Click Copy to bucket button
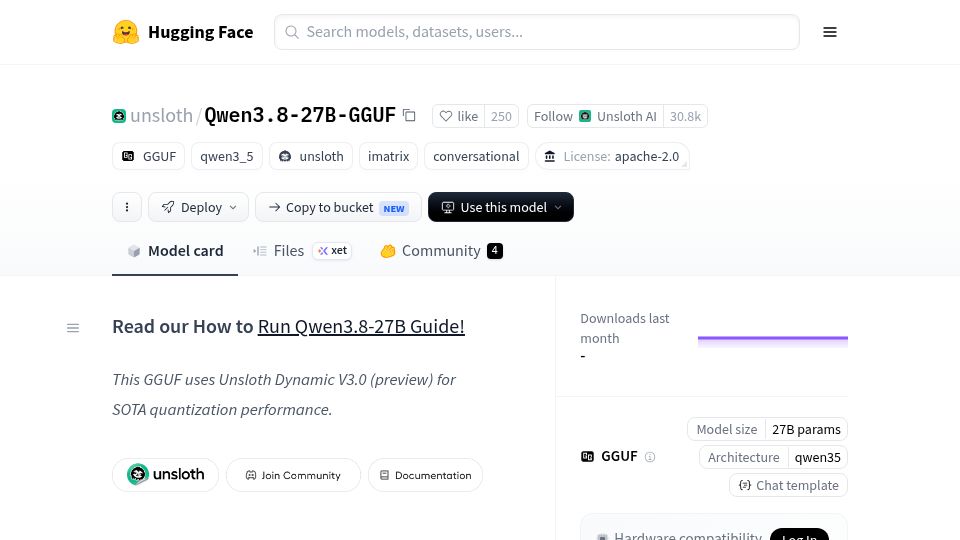This screenshot has height=540, width=960. click(338, 207)
